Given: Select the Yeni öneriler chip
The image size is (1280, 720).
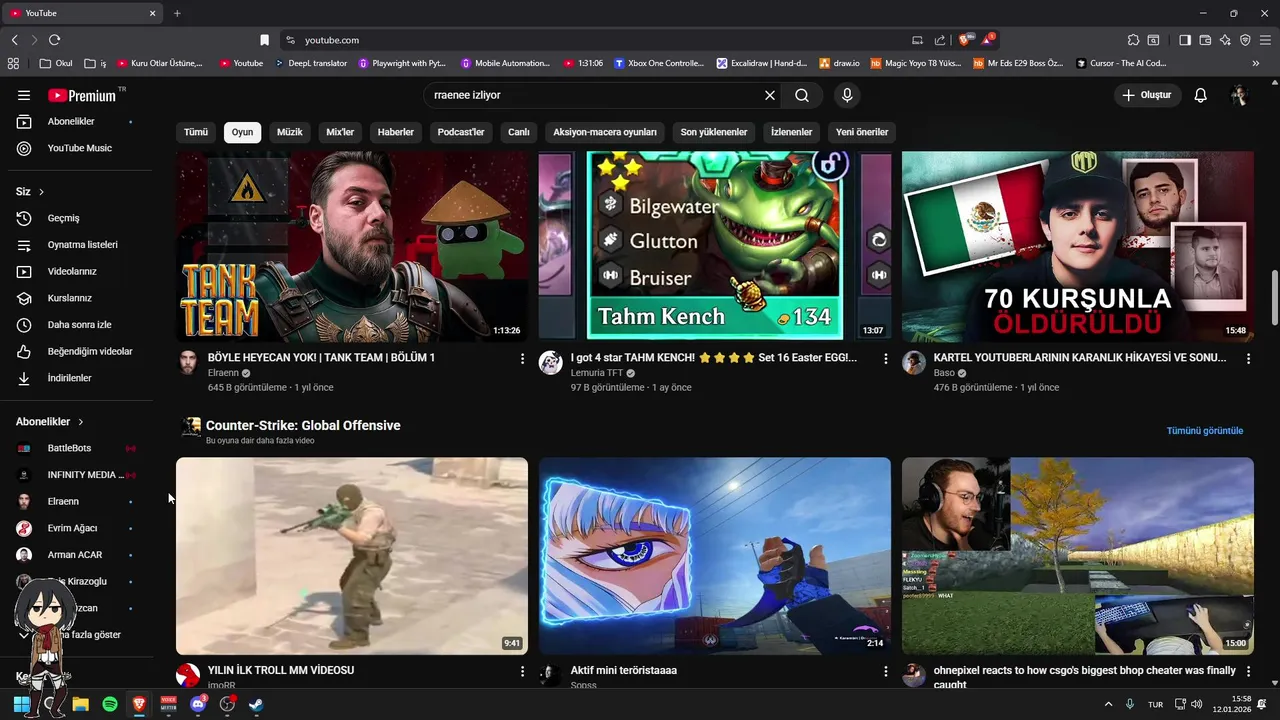Looking at the screenshot, I should [x=862, y=132].
